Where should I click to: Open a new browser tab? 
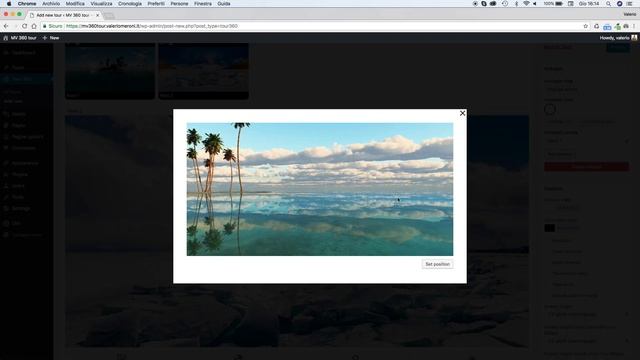pos(109,16)
